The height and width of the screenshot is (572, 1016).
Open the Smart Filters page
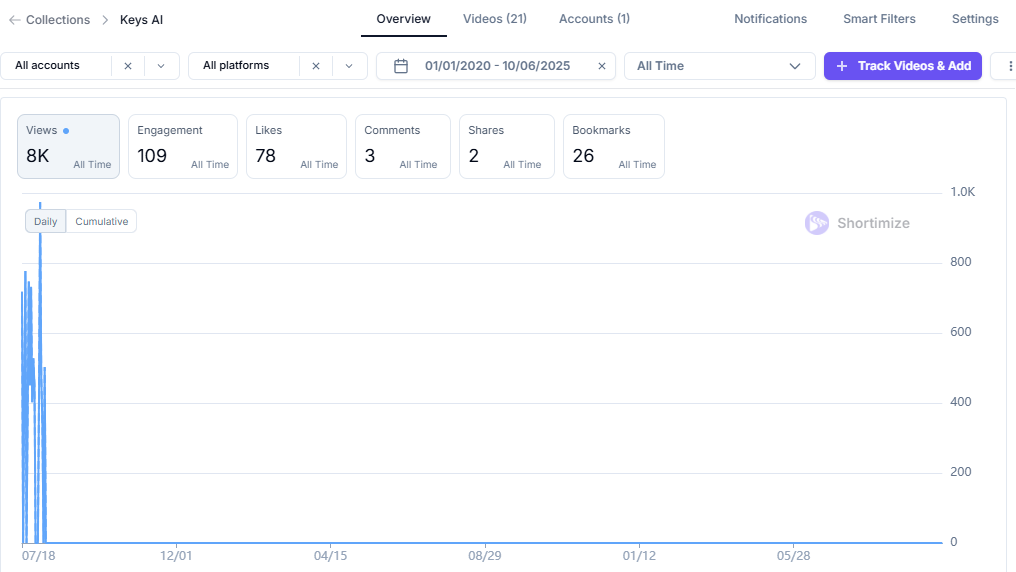click(879, 19)
